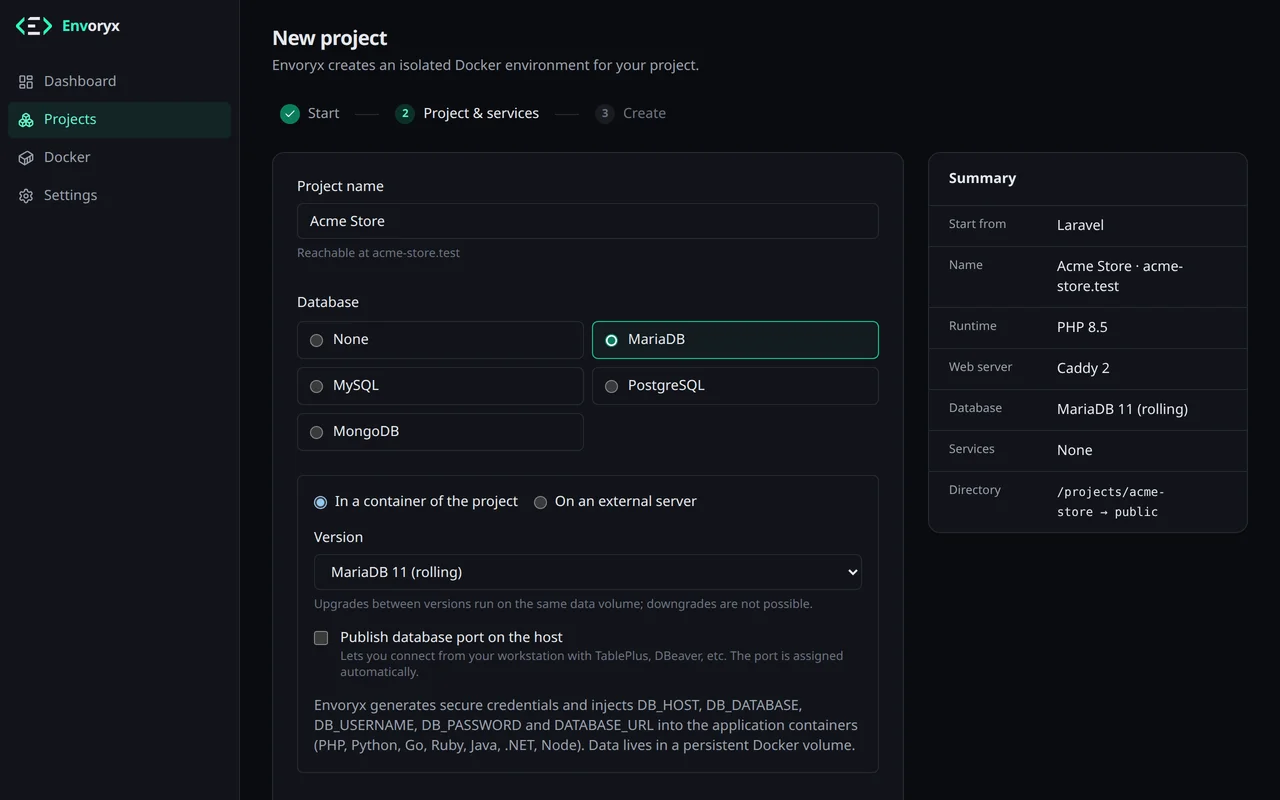Go to the Projects menu item

coord(119,119)
